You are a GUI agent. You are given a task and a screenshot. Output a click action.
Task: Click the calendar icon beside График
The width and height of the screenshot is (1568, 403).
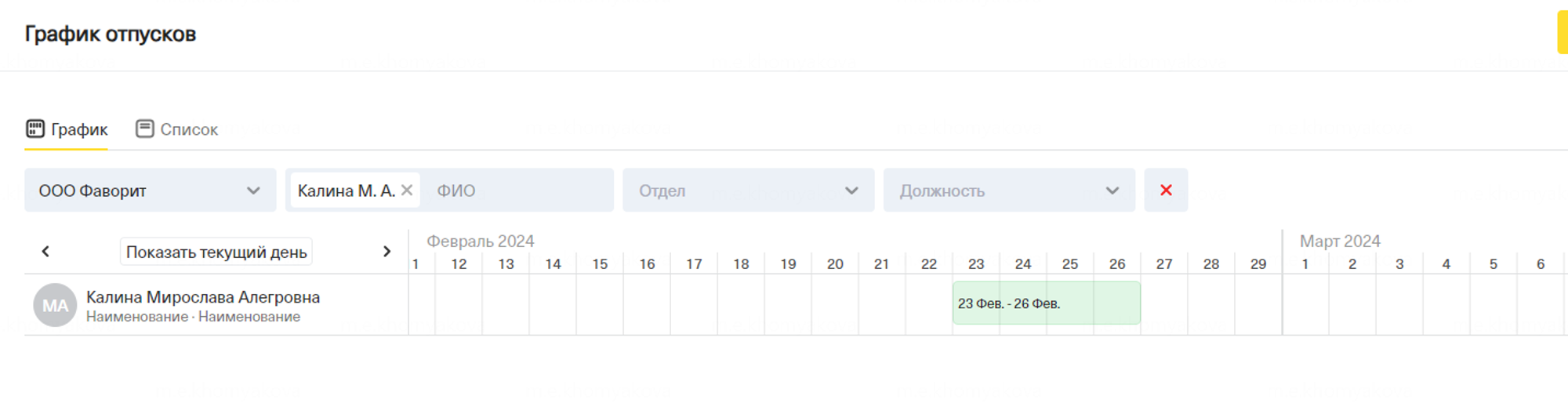click(35, 129)
